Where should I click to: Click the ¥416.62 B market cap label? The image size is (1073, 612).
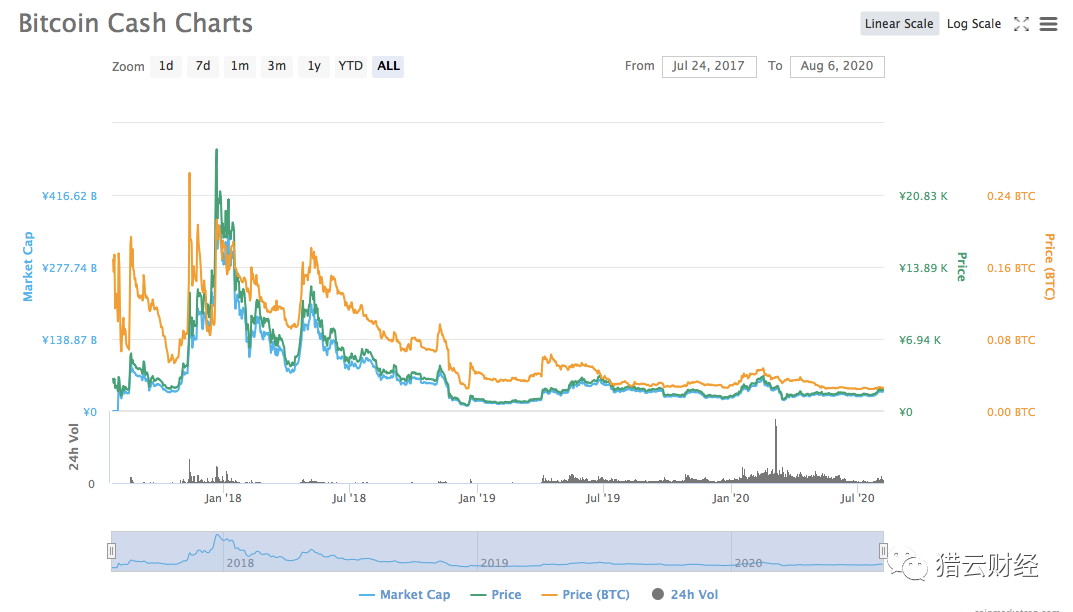click(69, 196)
